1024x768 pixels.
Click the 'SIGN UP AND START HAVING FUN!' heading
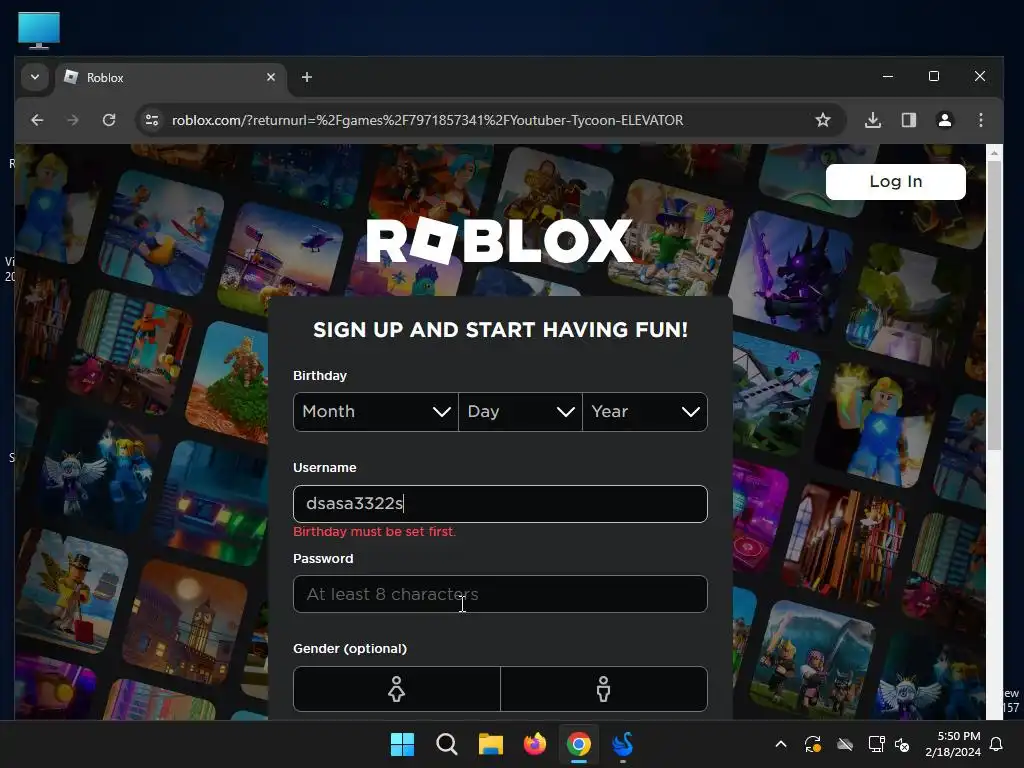pyautogui.click(x=500, y=330)
